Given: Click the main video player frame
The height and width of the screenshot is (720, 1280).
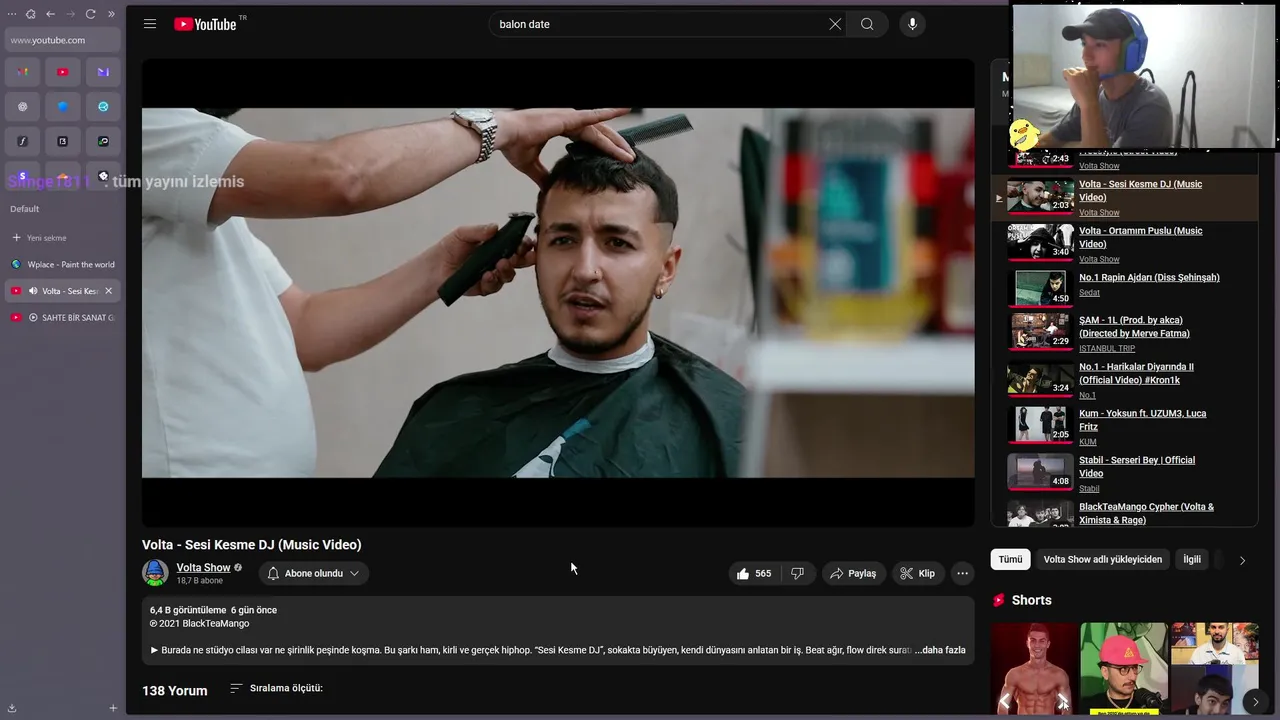Looking at the screenshot, I should (558, 292).
